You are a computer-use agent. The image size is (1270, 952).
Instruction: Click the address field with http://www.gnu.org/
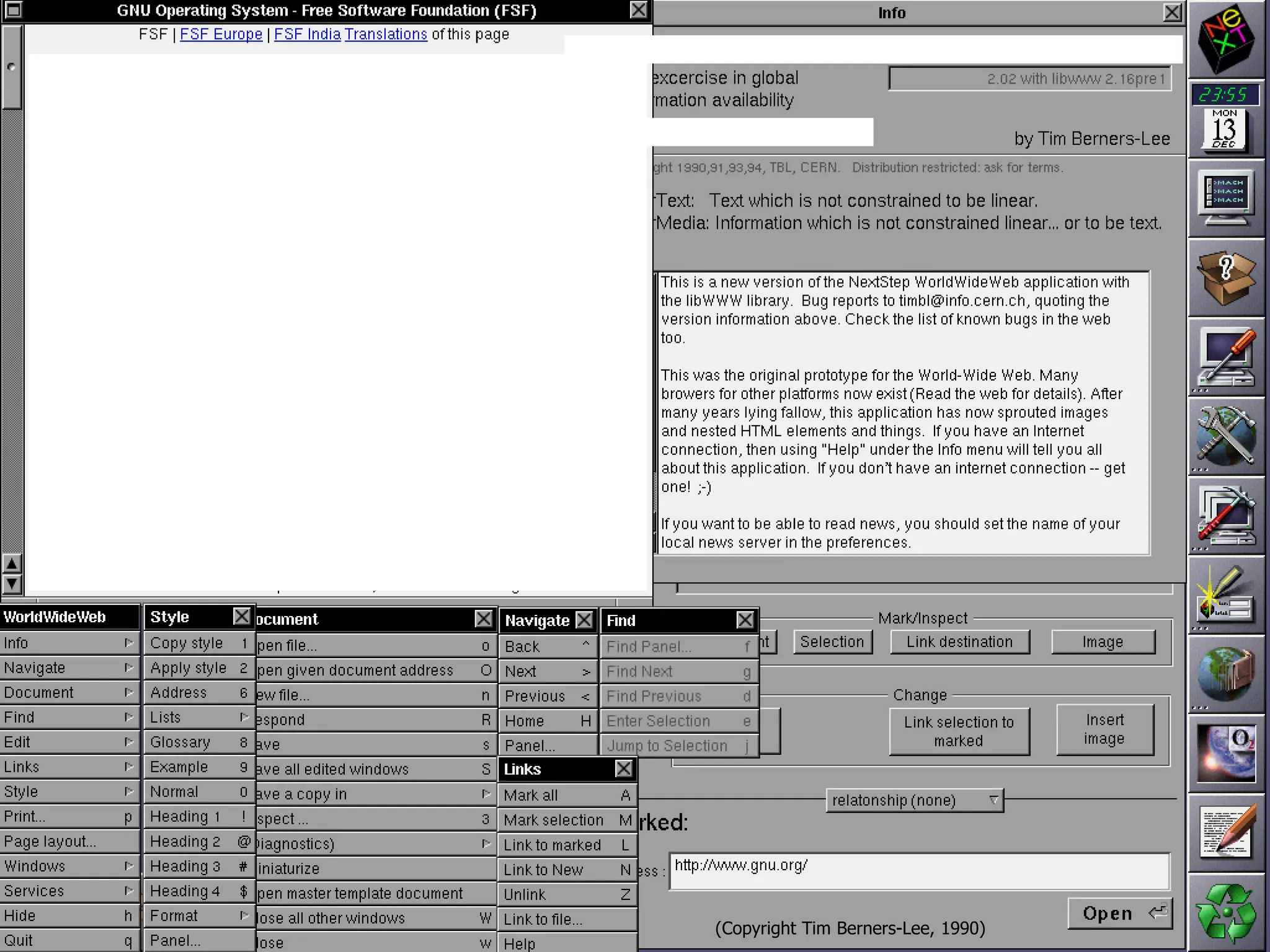coord(920,871)
